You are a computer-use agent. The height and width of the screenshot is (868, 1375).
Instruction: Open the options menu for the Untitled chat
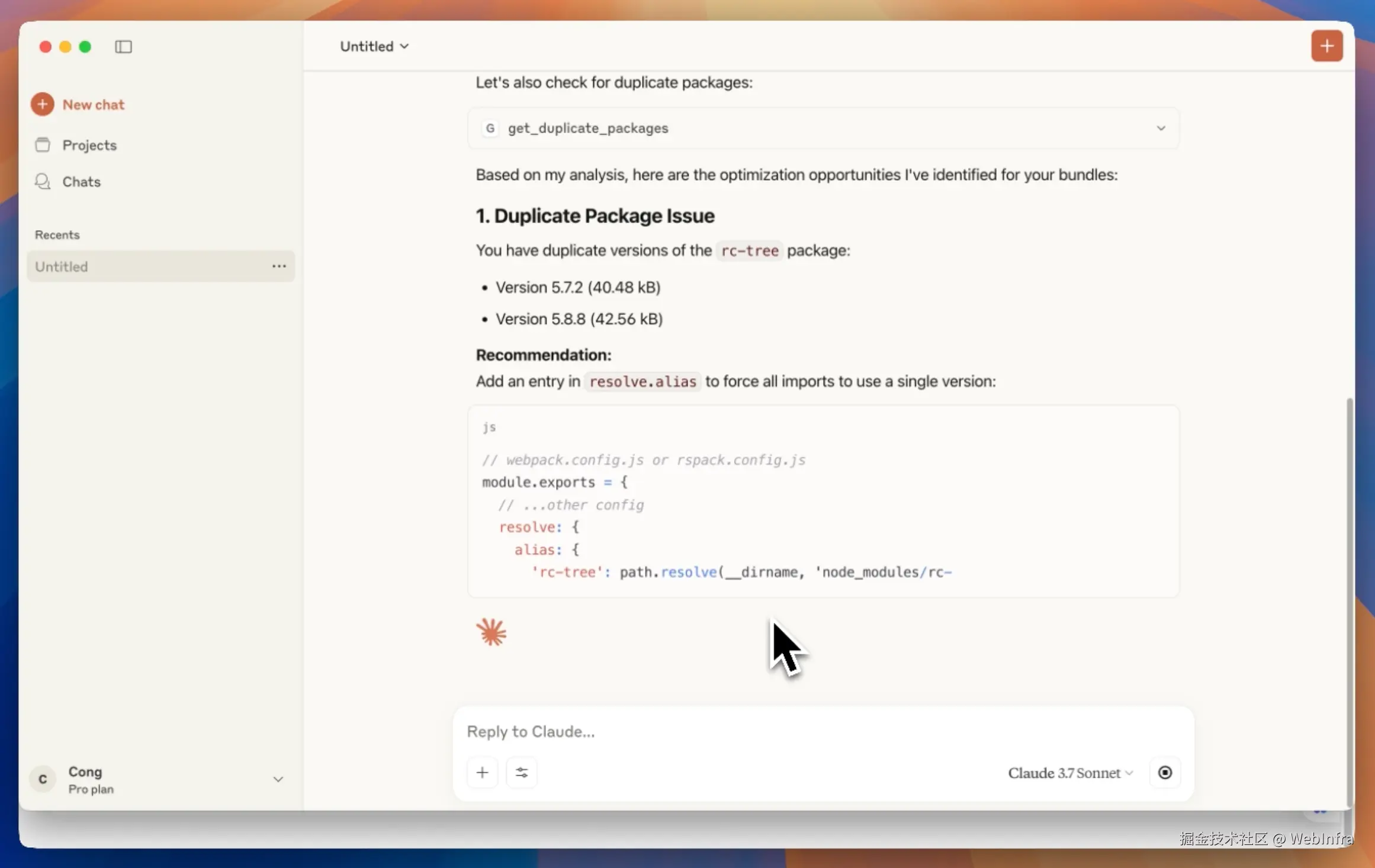point(278,266)
